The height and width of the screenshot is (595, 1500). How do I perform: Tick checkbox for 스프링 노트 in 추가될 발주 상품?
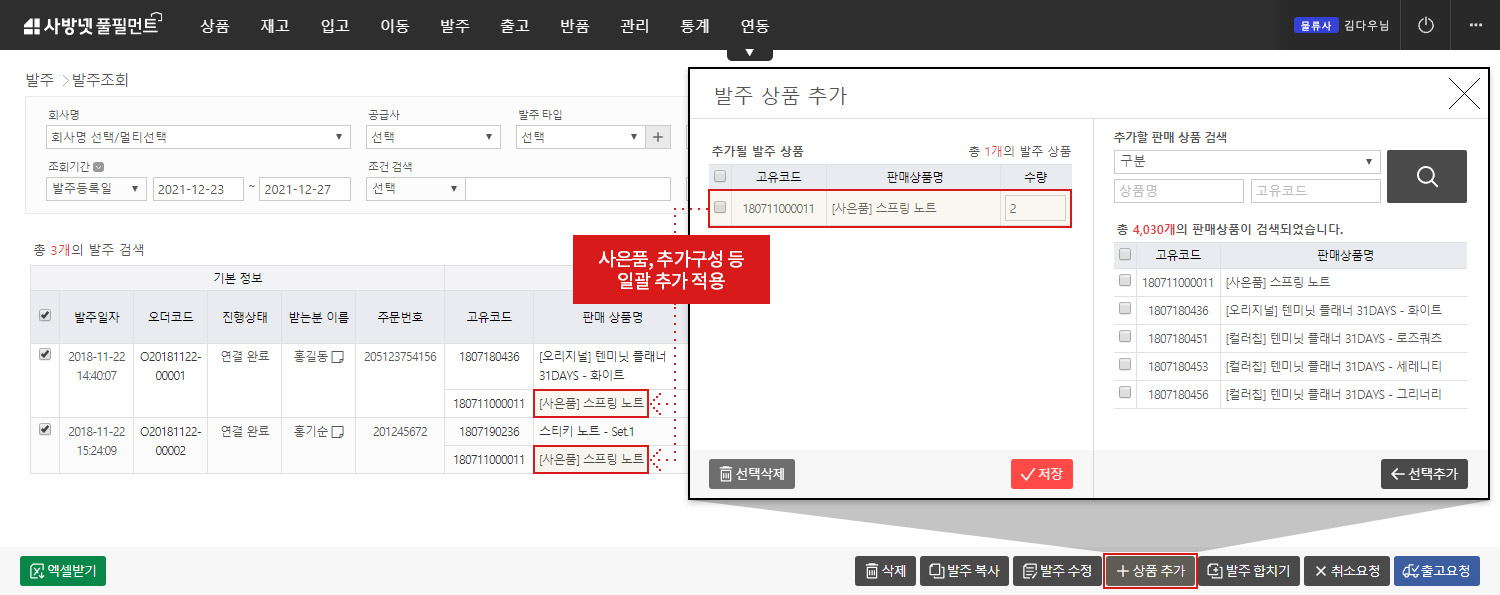[x=720, y=208]
